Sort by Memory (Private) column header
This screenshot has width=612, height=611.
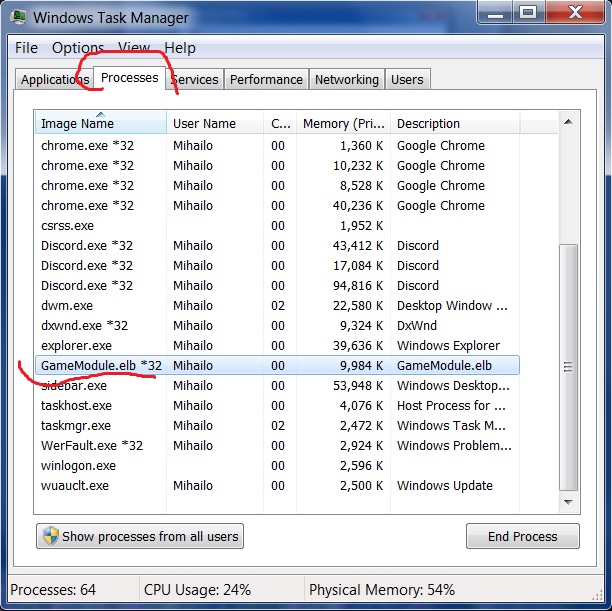(x=343, y=123)
